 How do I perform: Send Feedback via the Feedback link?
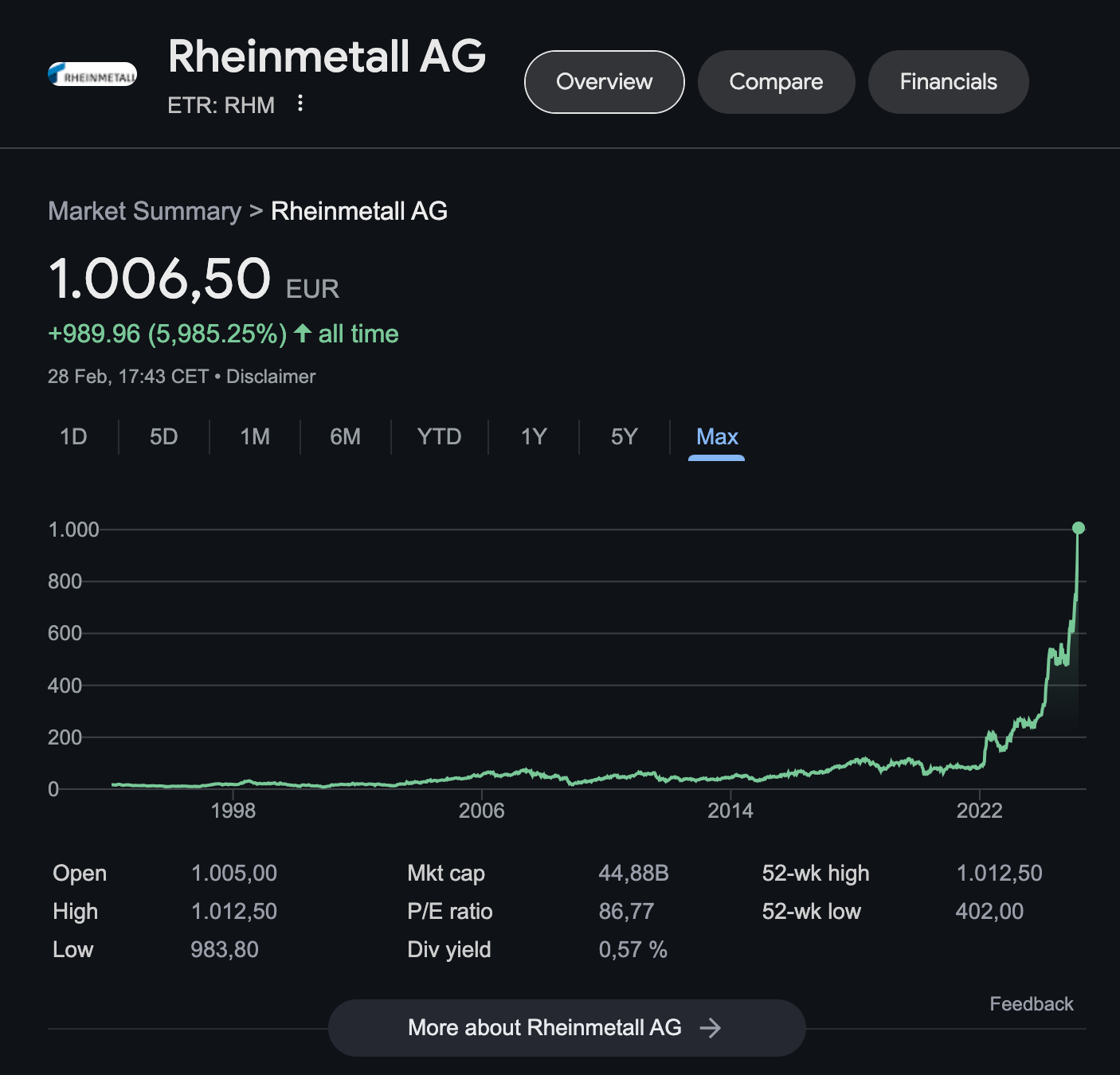[1032, 1004]
